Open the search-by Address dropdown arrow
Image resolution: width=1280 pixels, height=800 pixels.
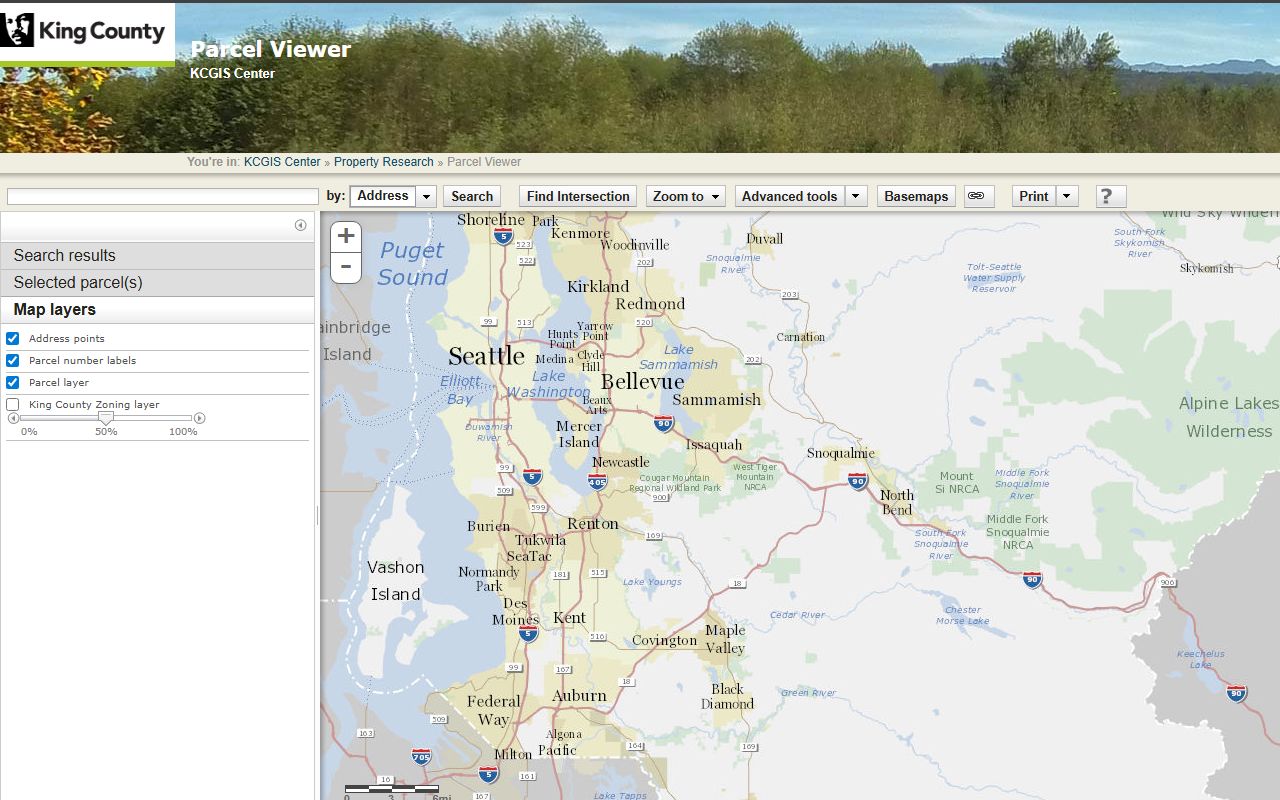click(x=427, y=196)
